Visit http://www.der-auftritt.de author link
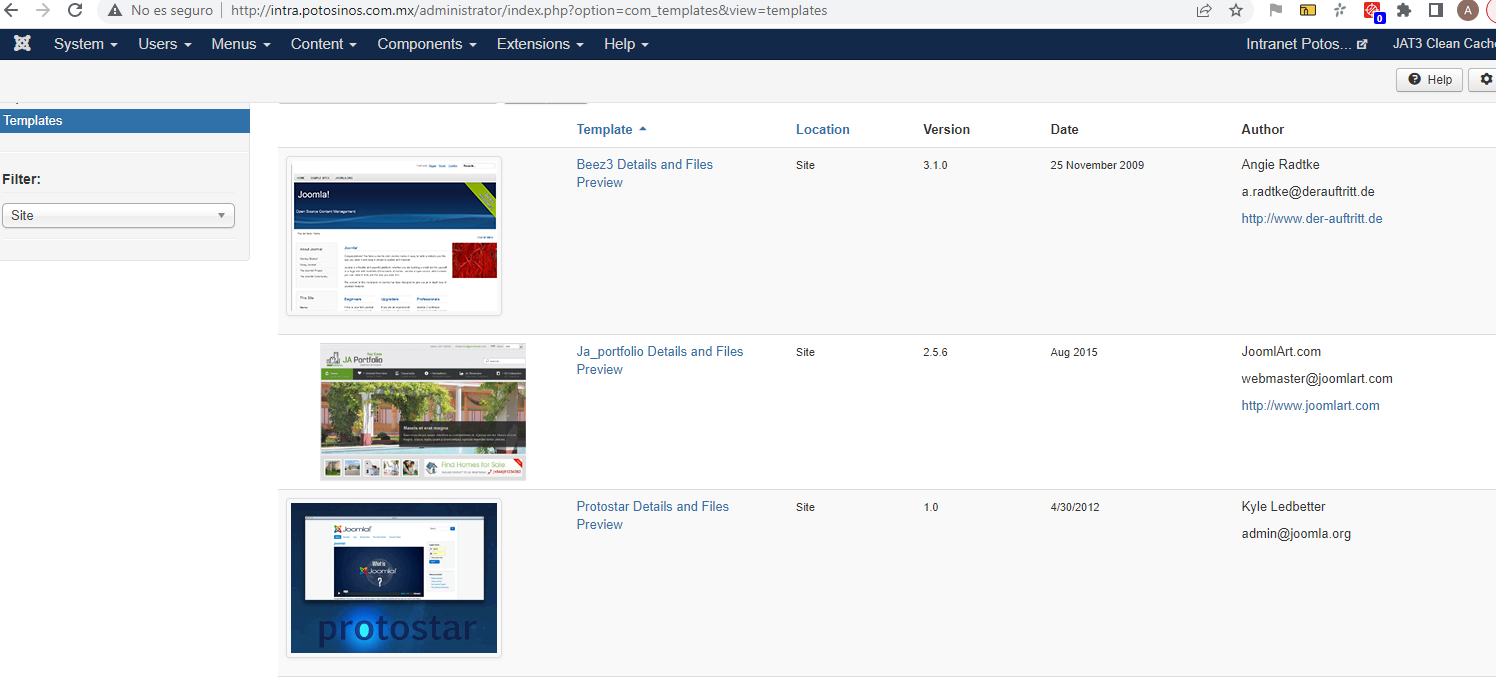The image size is (1496, 699). (x=1312, y=218)
